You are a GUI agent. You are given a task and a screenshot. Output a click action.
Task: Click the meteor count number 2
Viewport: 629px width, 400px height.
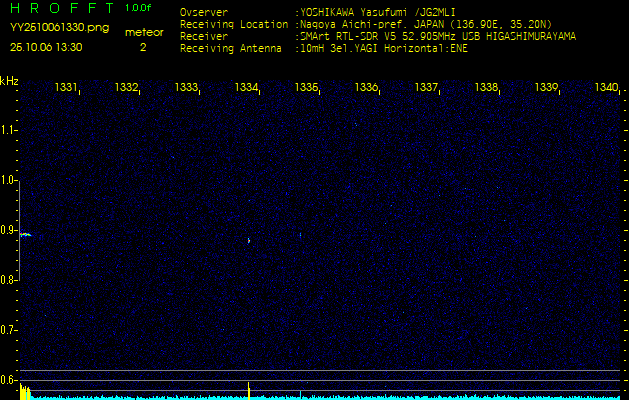click(x=142, y=47)
